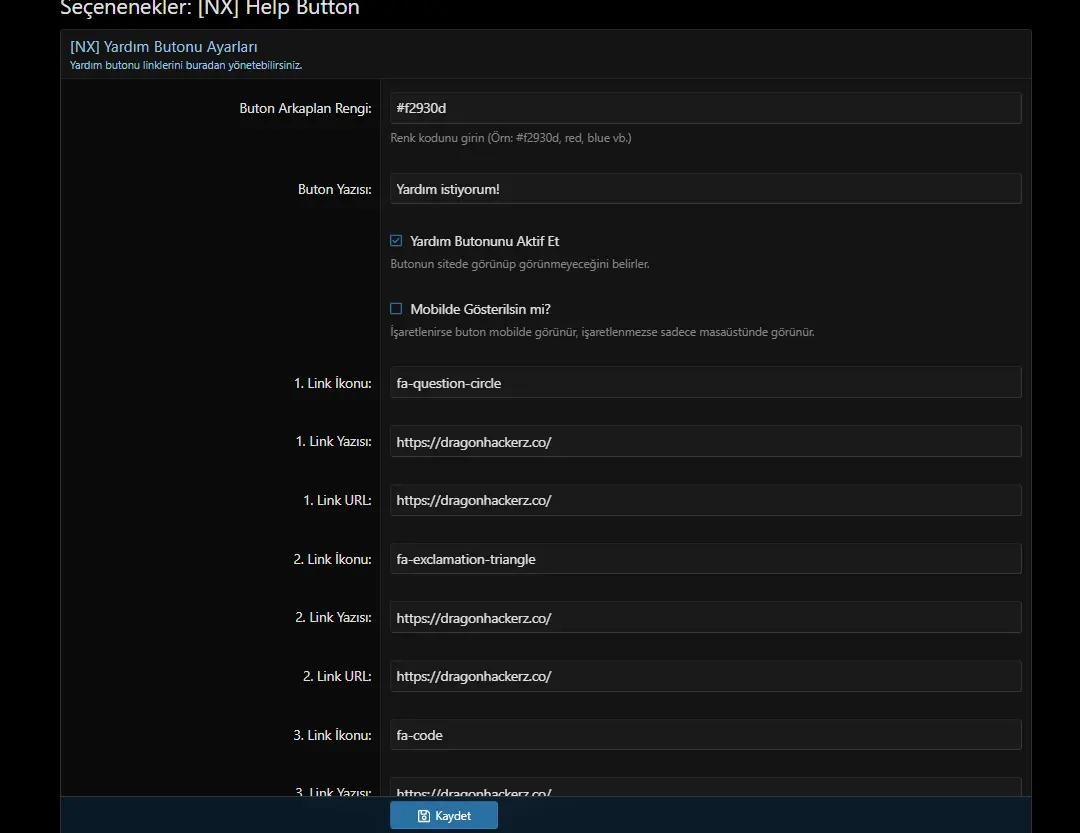
Task: Click the Yardım Butonunu Aktif Et label text
Action: point(484,241)
